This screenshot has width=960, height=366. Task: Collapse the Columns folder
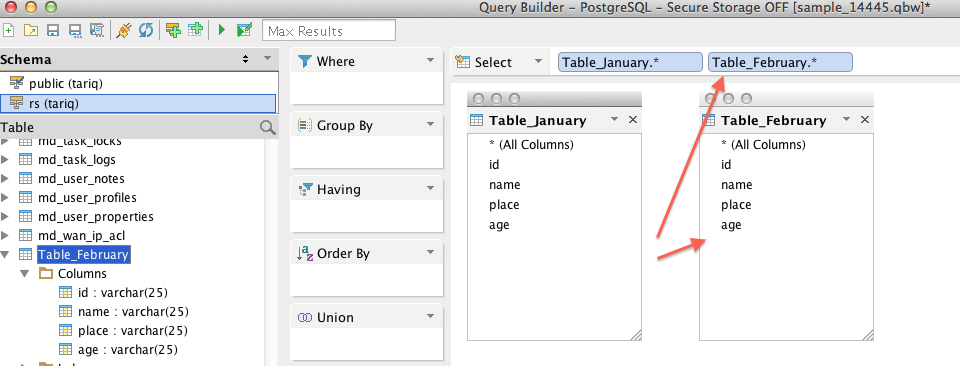[x=24, y=274]
